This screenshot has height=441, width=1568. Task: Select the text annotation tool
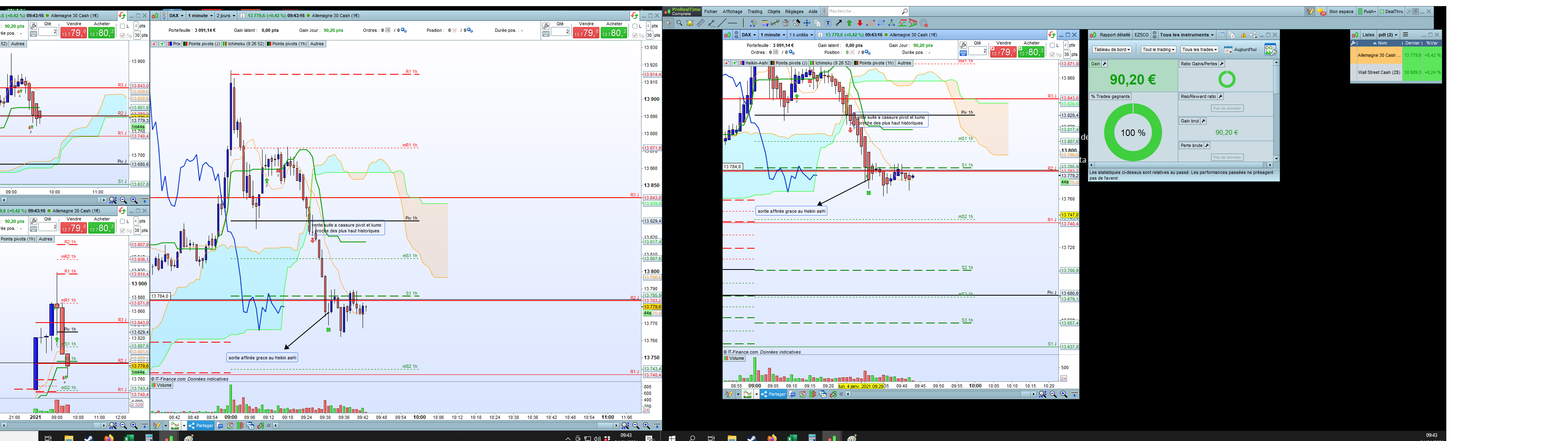(829, 23)
